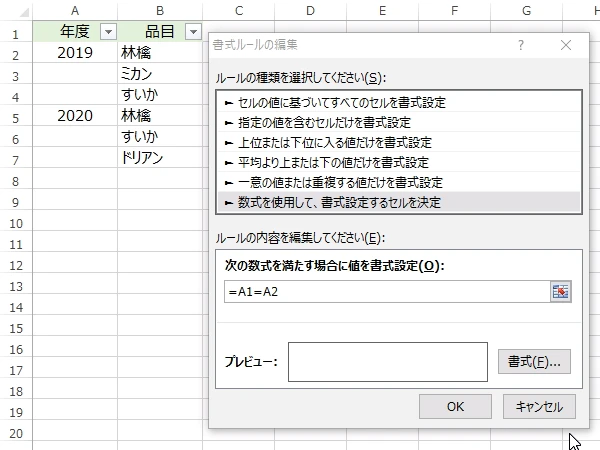
Task: Click the formula field containing =A1=A2
Action: tap(387, 292)
